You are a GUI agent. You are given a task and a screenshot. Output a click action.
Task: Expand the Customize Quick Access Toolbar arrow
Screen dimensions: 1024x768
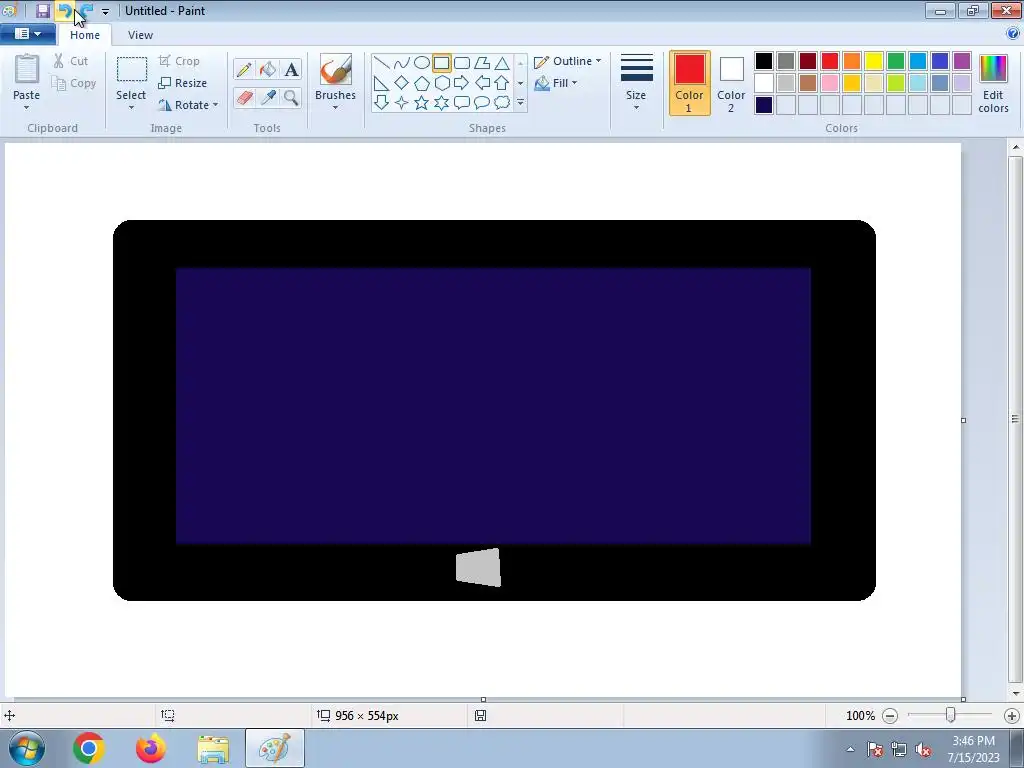pyautogui.click(x=105, y=12)
